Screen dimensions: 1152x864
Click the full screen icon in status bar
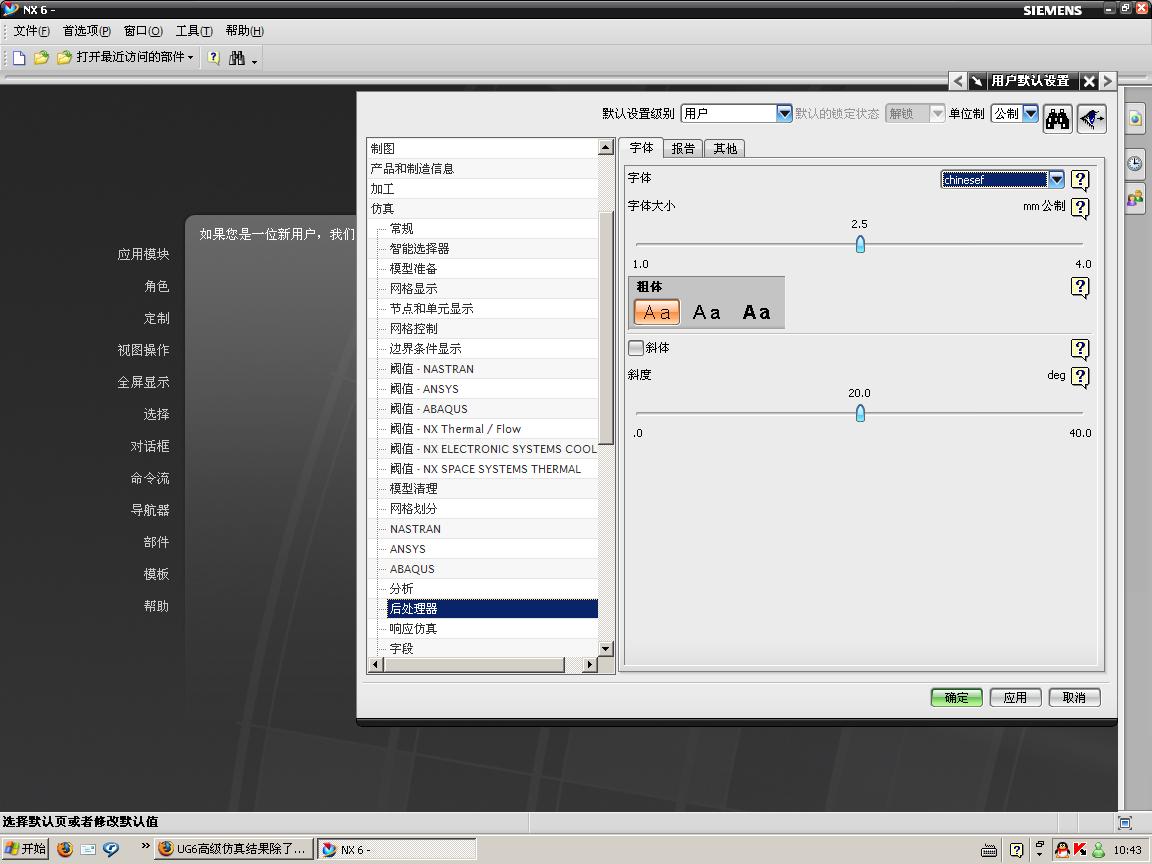[x=1124, y=822]
